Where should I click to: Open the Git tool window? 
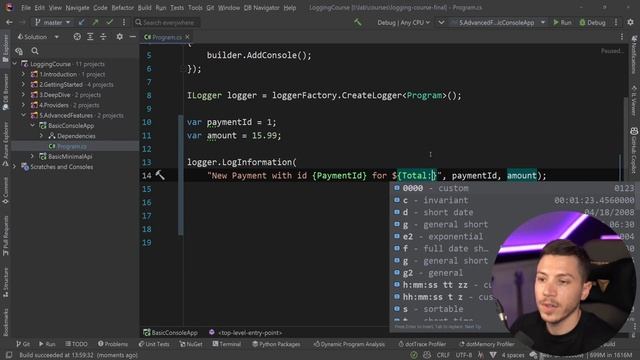pos(23,344)
